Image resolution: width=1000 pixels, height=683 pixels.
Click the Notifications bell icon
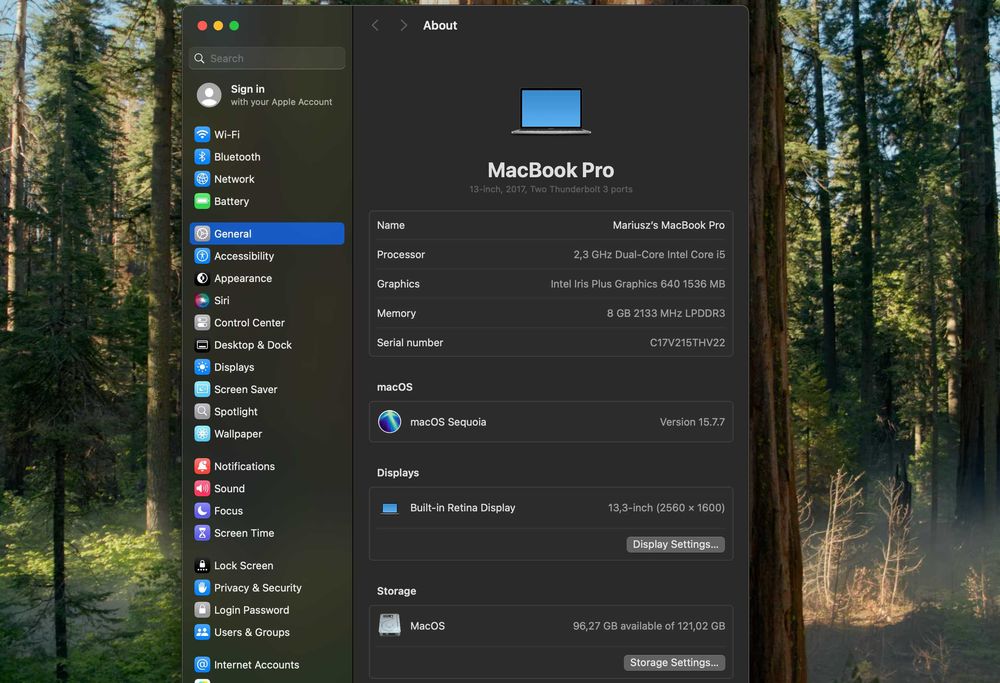(202, 466)
